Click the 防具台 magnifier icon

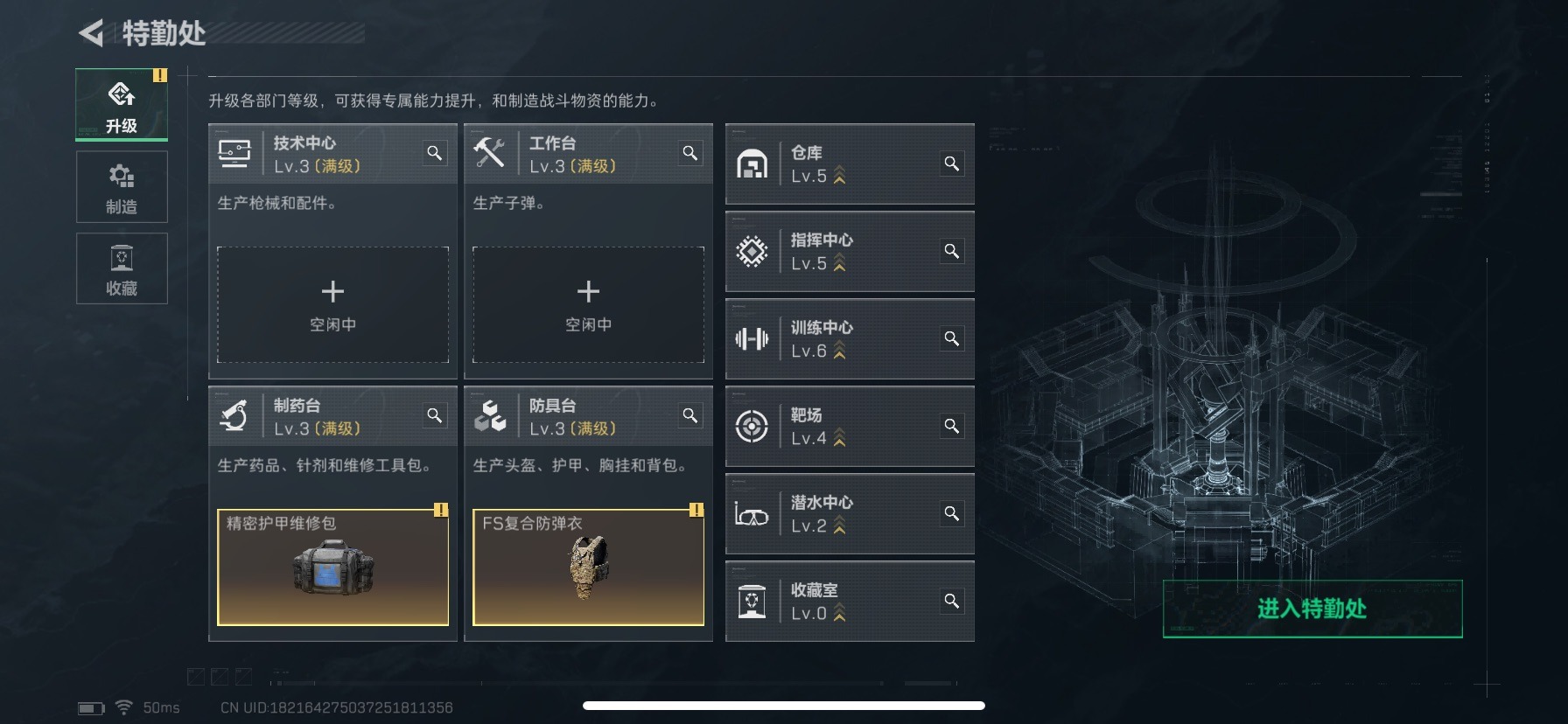[x=689, y=415]
